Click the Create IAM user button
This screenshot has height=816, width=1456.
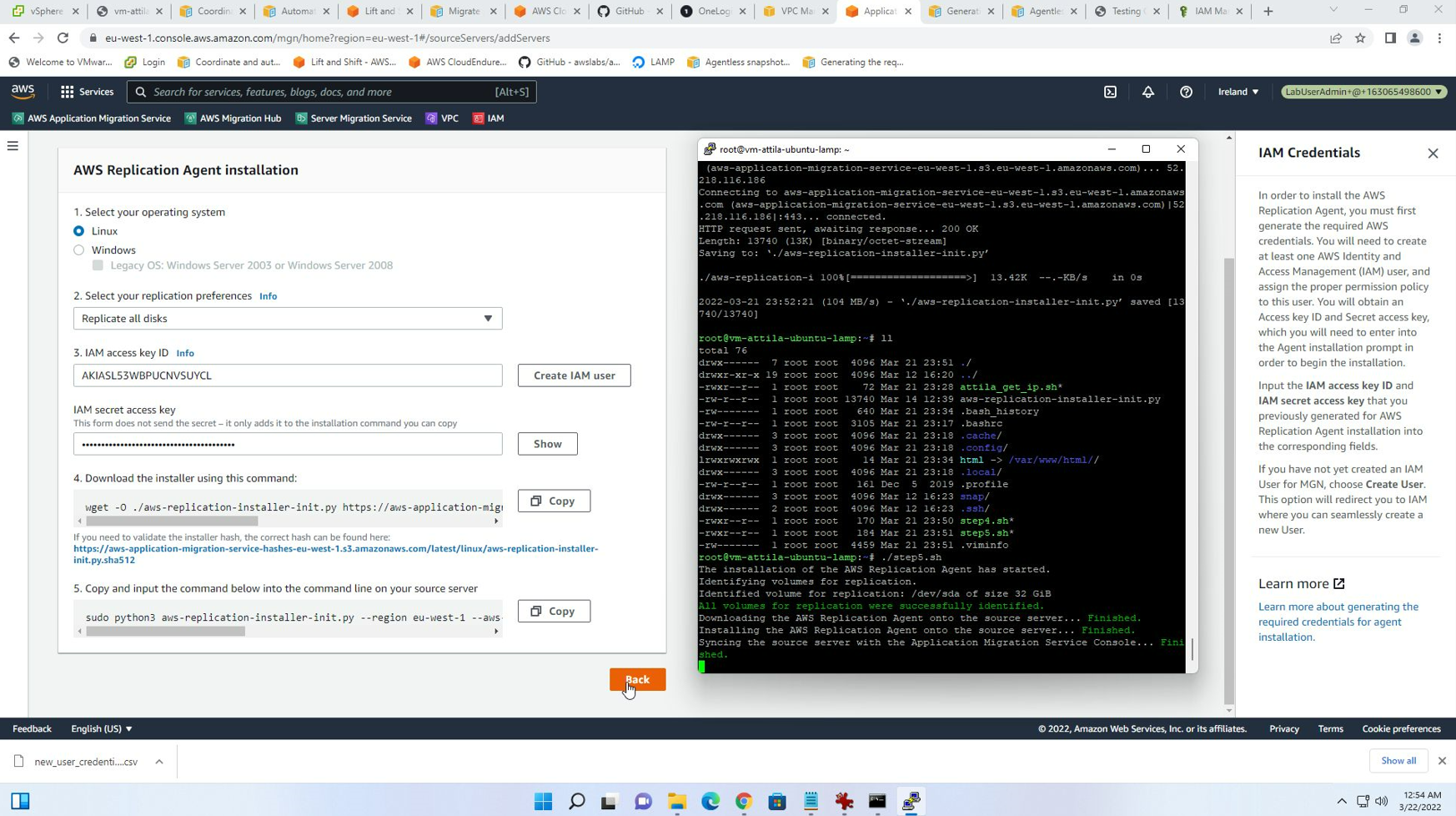point(574,375)
